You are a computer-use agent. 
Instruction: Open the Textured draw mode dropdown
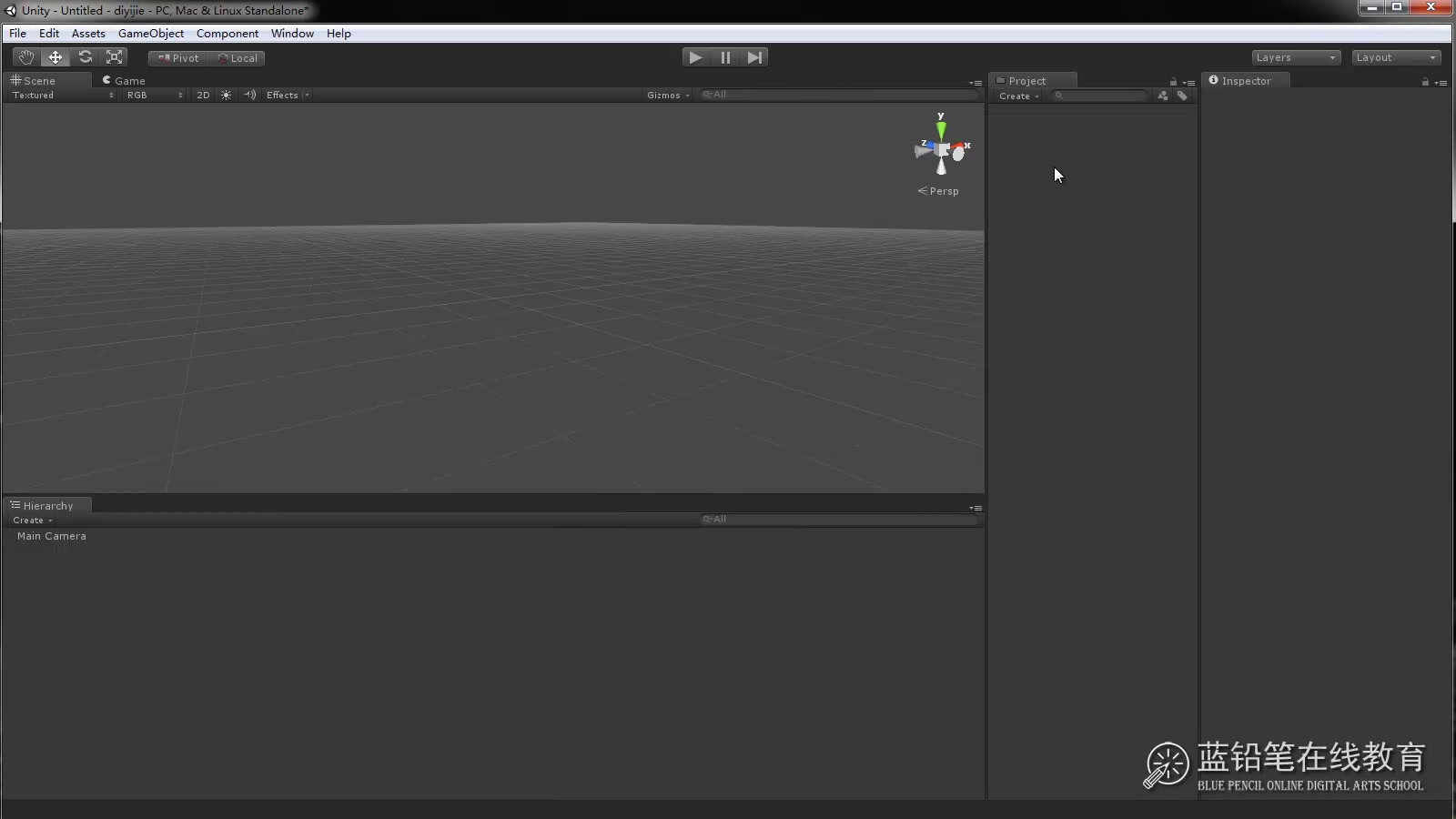point(55,95)
